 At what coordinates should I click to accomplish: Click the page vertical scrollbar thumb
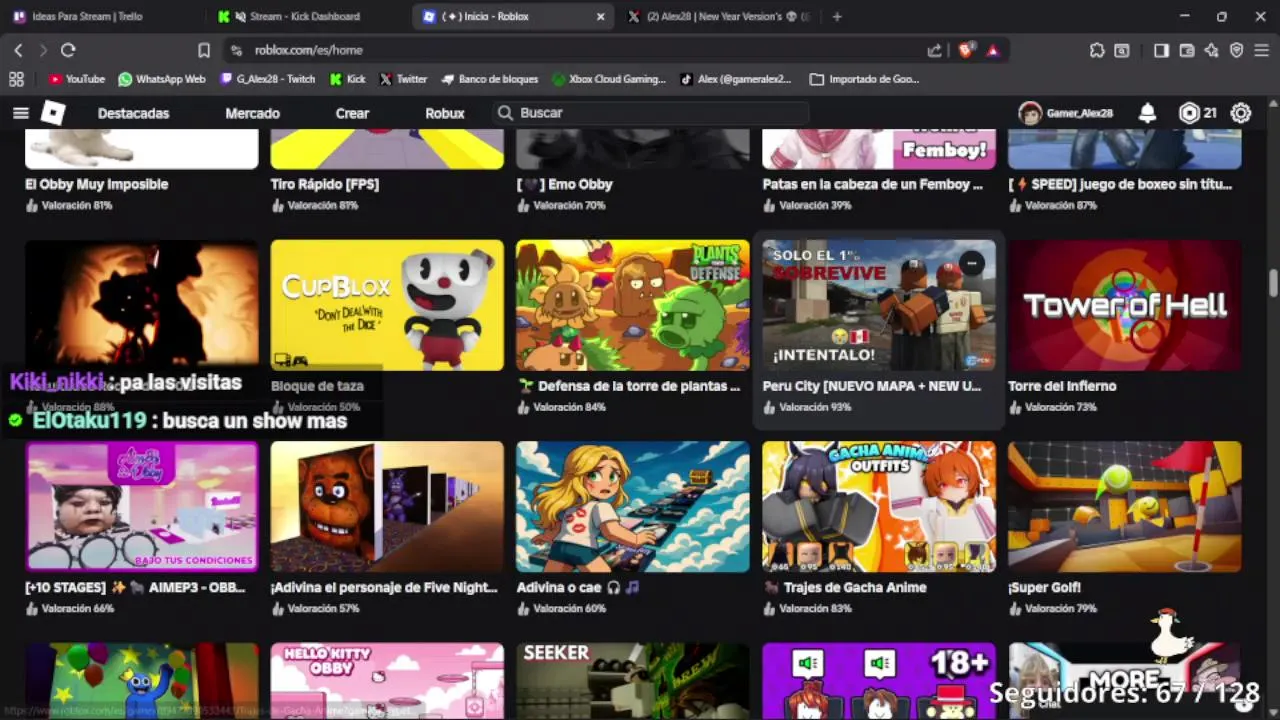[1273, 284]
